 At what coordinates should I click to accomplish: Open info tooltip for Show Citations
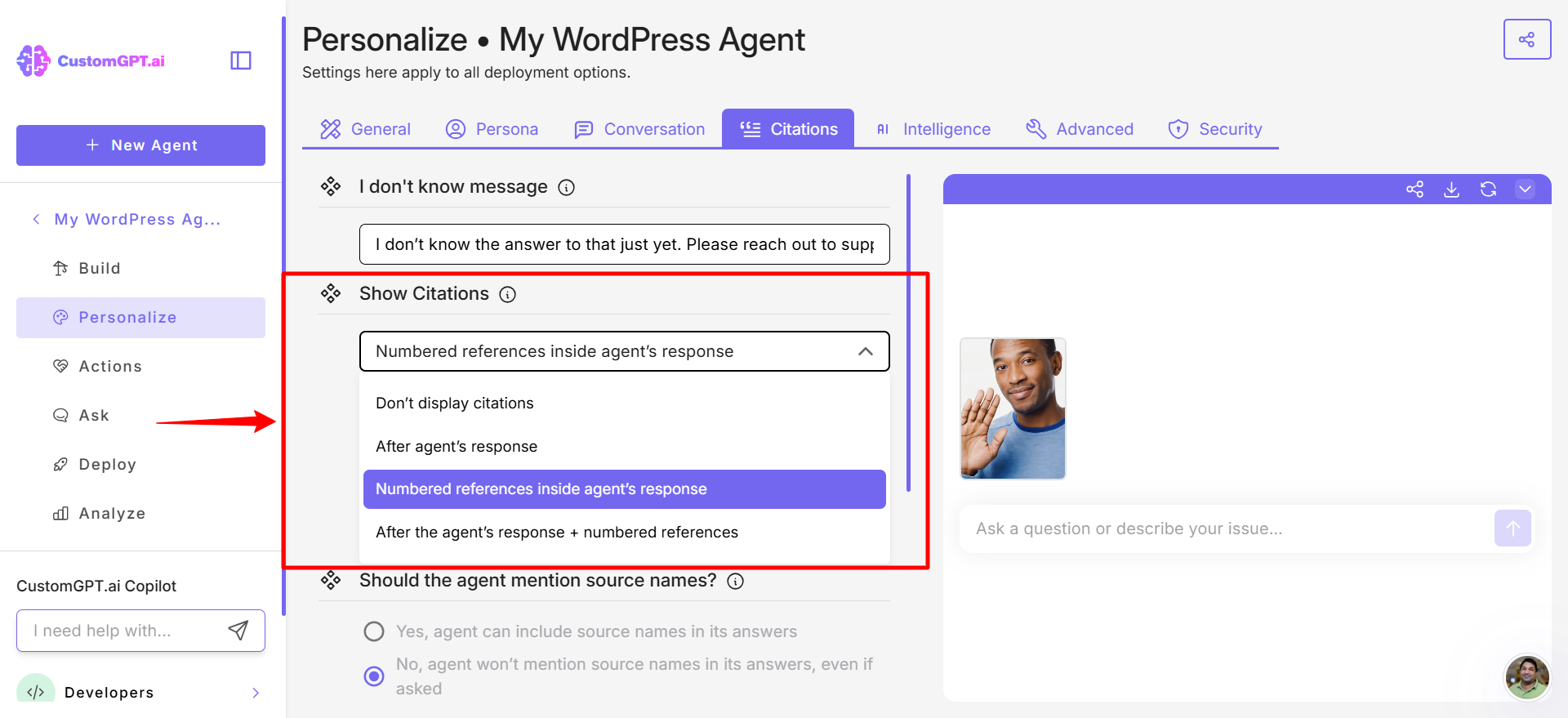click(x=508, y=295)
